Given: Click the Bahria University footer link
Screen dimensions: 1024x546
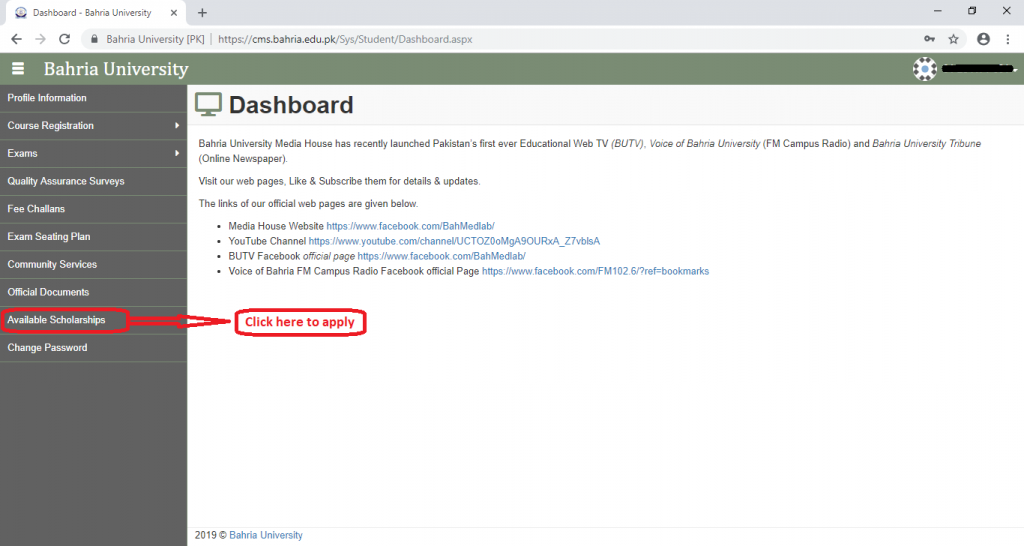Looking at the screenshot, I should [265, 535].
